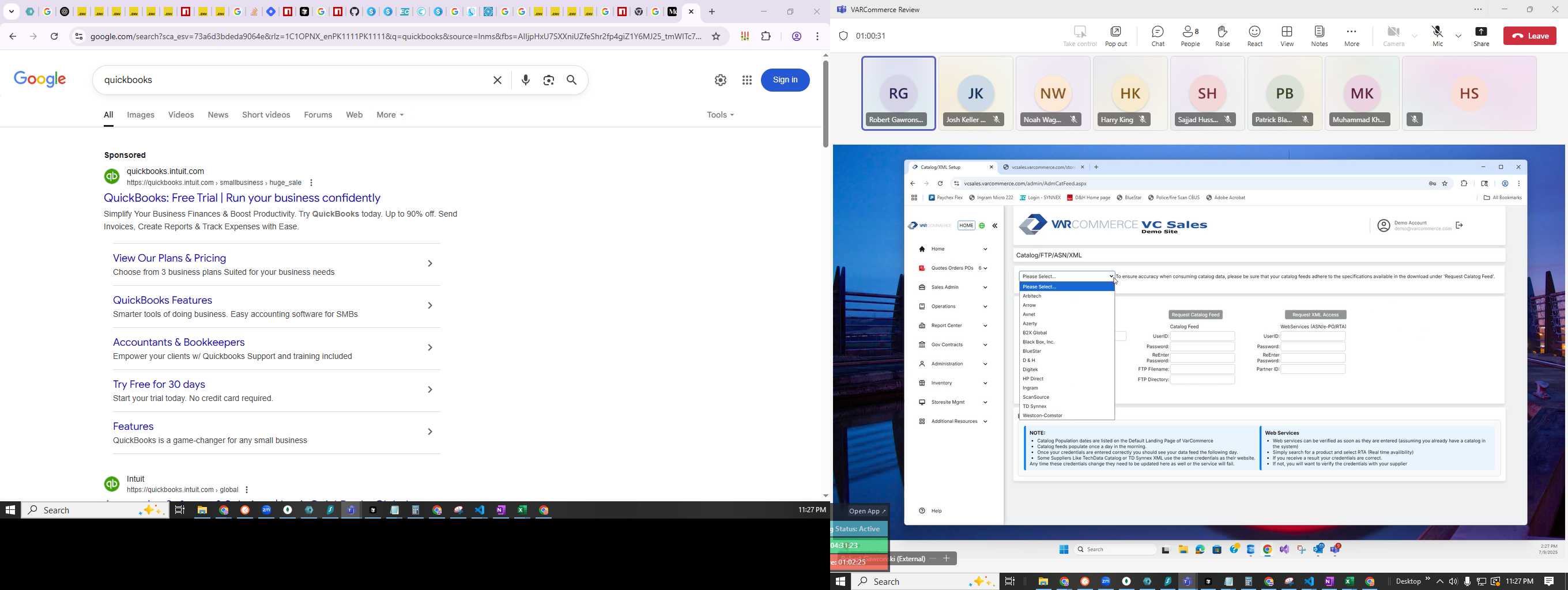The height and width of the screenshot is (590, 1568).
Task: Toggle the camera on in Teams
Action: click(x=1393, y=36)
